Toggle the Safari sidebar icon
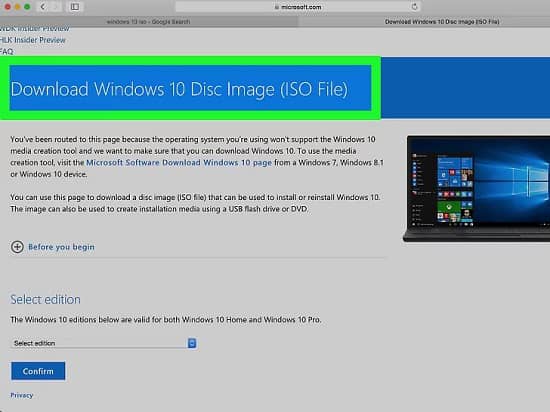Screen dimensions: 550x412 (x=75, y=7)
